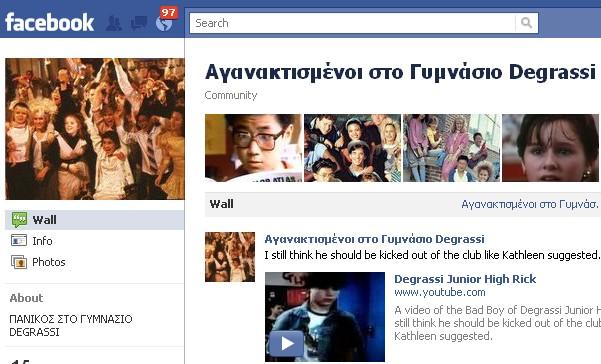Open the large crowd profile picture
Image resolution: width=601 pixels, height=364 pixels.
pos(95,129)
